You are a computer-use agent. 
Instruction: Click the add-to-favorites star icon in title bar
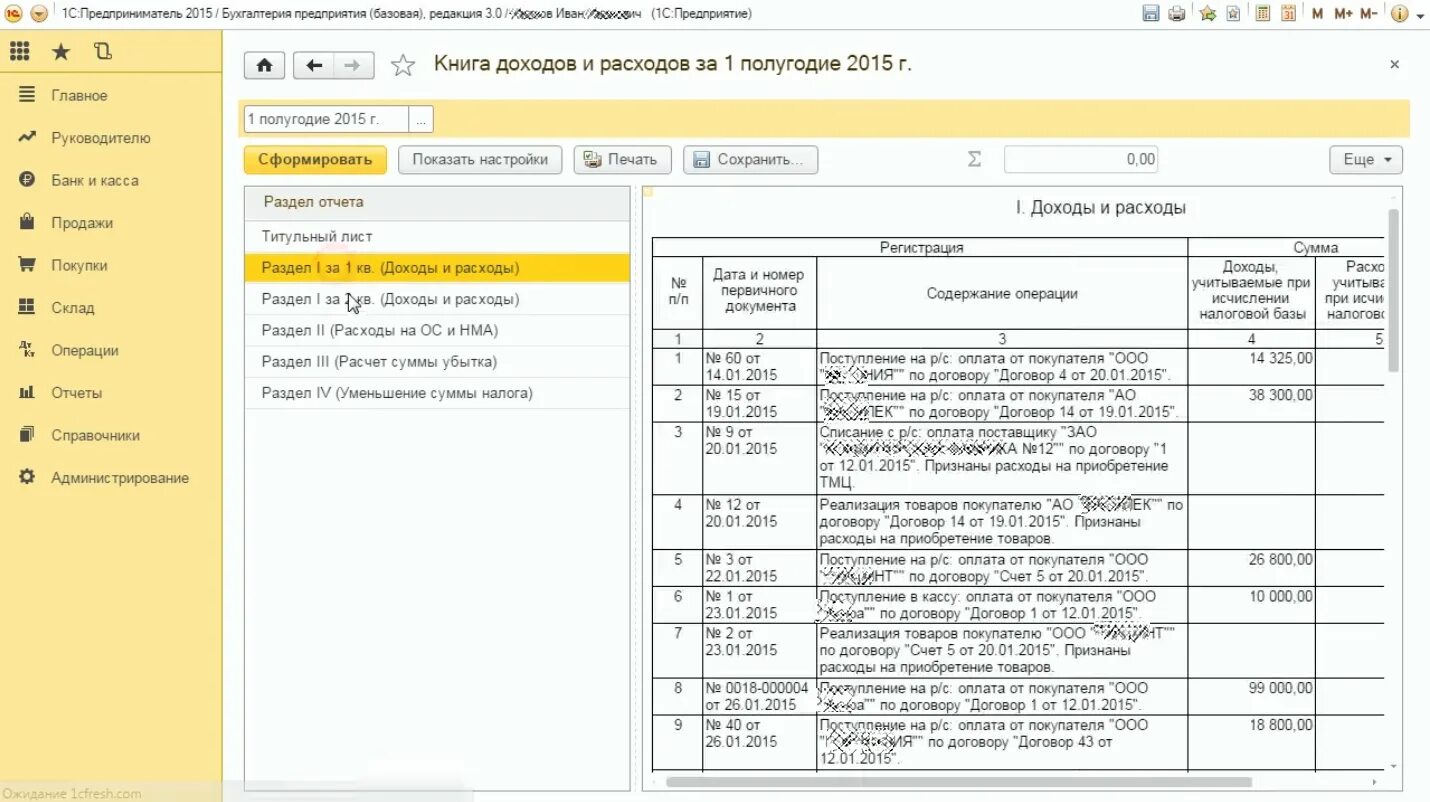point(1208,14)
